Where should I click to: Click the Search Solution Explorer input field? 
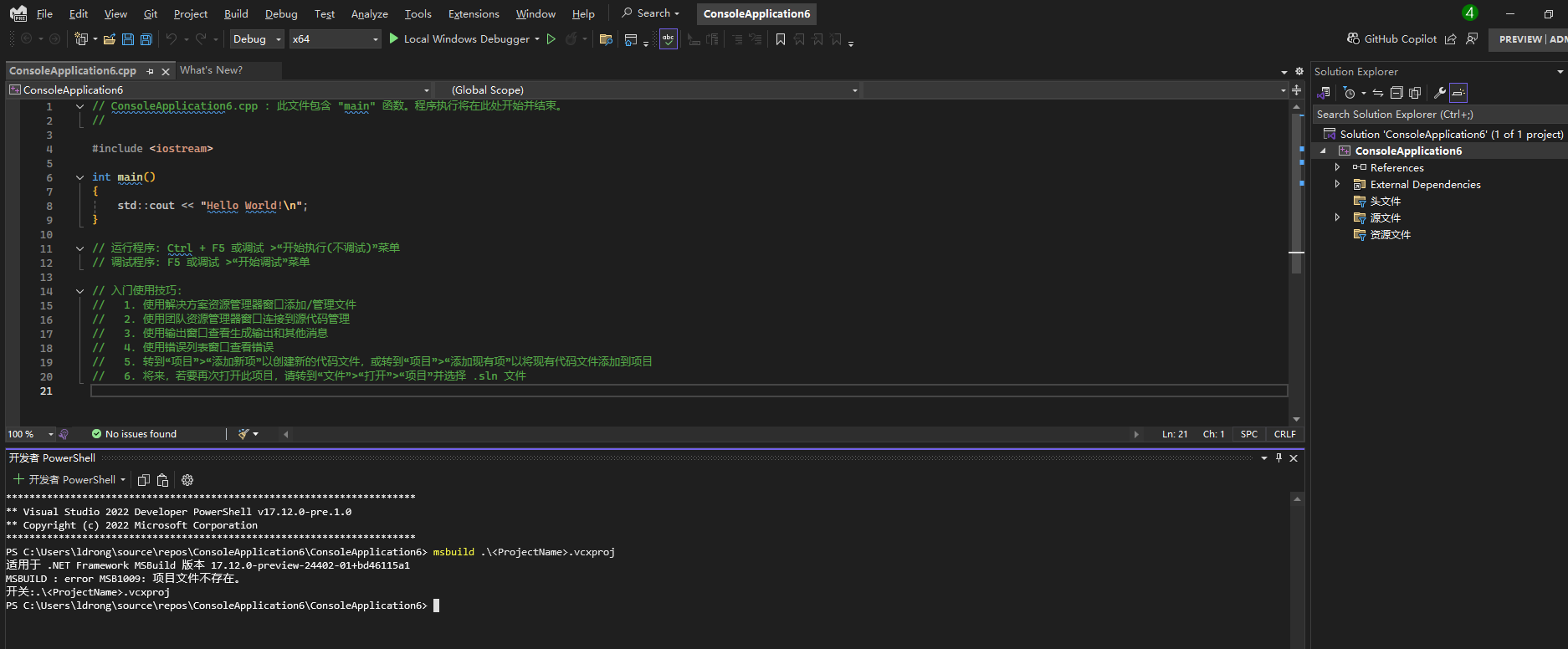tap(1439, 114)
